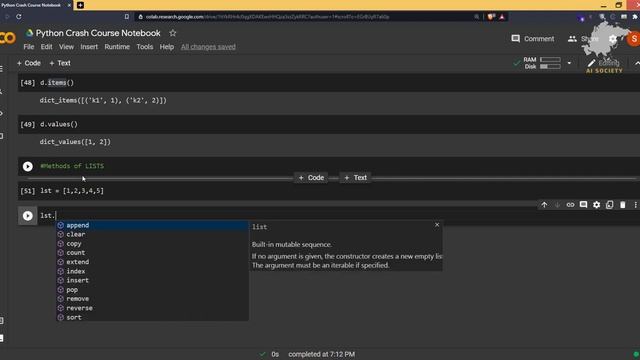
Task: Open the user account avatar
Action: point(633,39)
